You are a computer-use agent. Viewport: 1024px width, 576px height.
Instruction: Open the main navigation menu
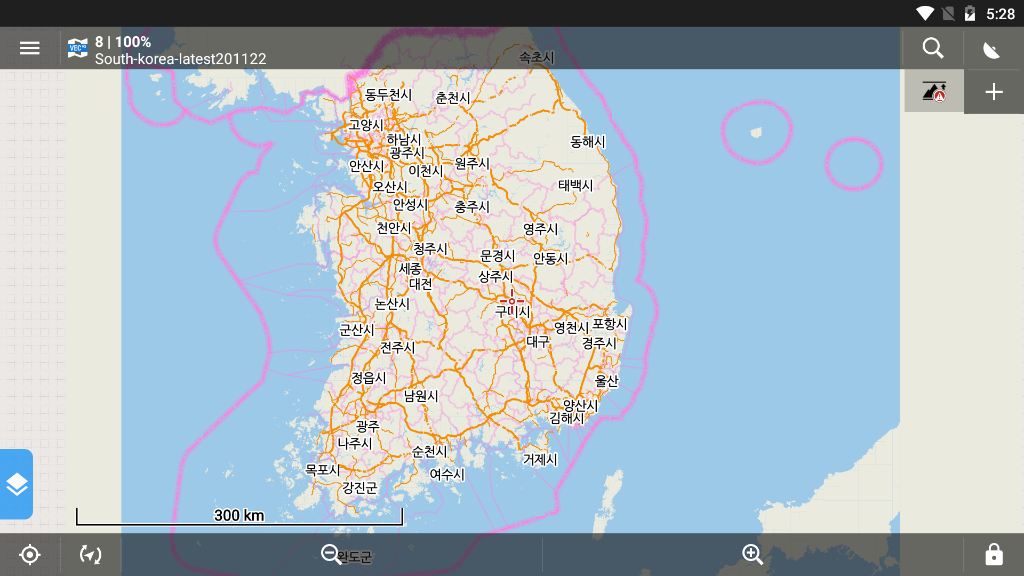pos(29,47)
